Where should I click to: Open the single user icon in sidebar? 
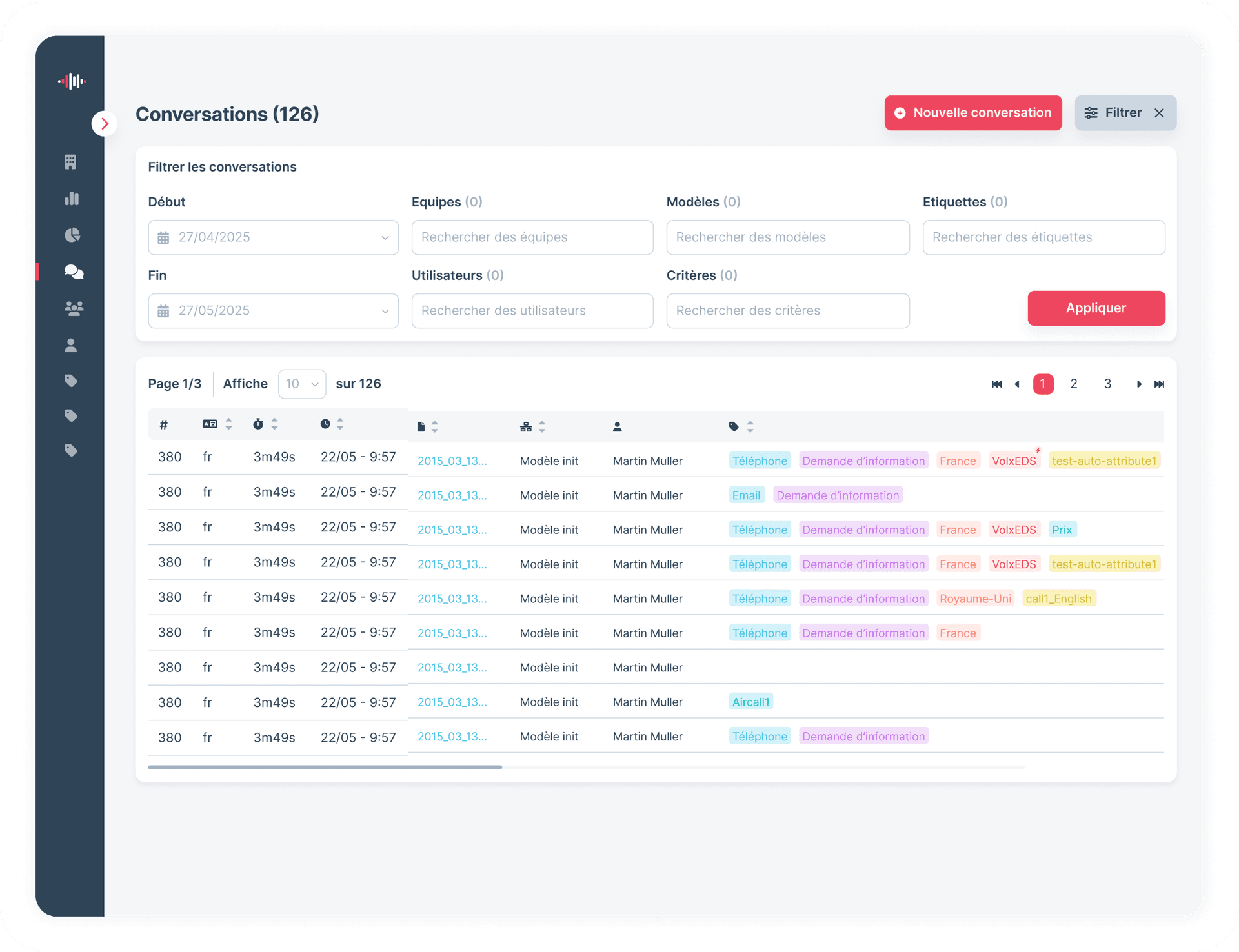[71, 346]
